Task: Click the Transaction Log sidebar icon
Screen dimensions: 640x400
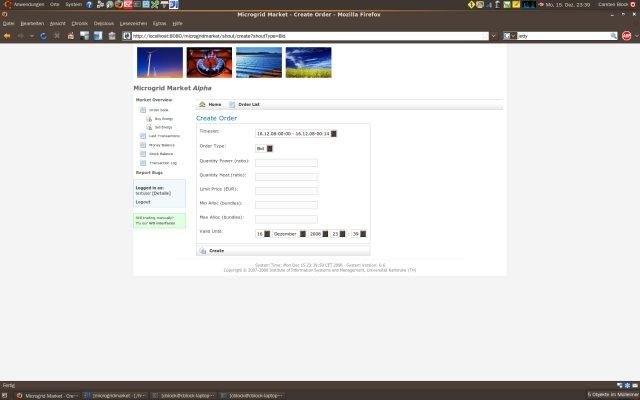Action: click(x=143, y=162)
